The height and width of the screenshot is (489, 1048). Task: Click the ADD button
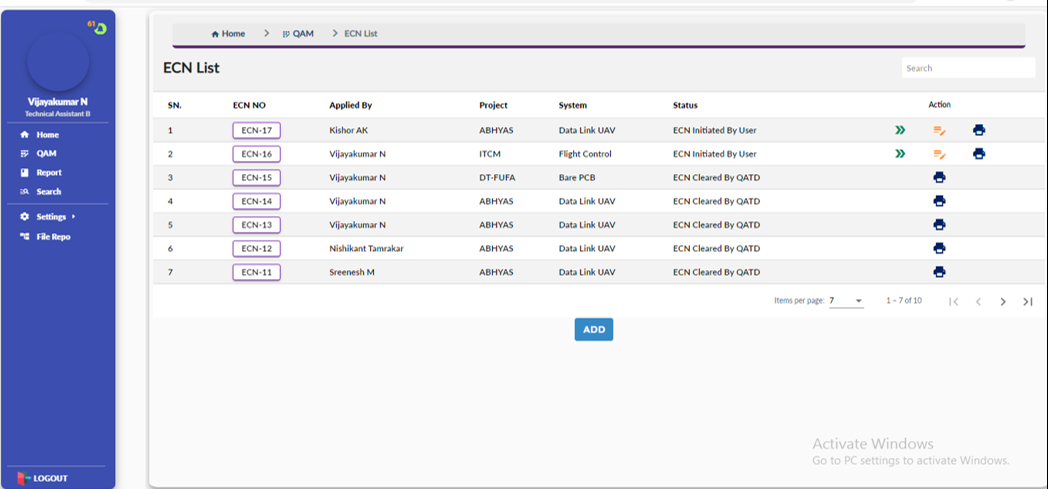coord(593,330)
